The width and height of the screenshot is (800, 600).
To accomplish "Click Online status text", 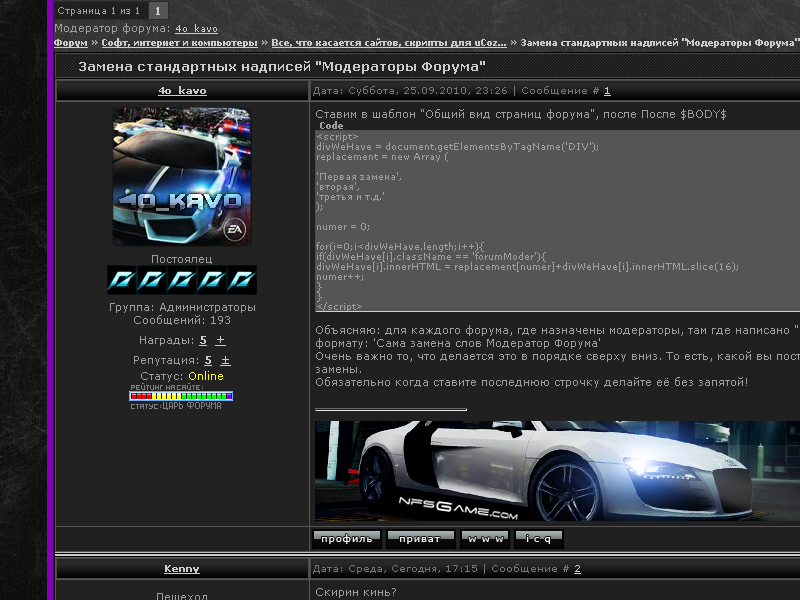I will tap(206, 376).
